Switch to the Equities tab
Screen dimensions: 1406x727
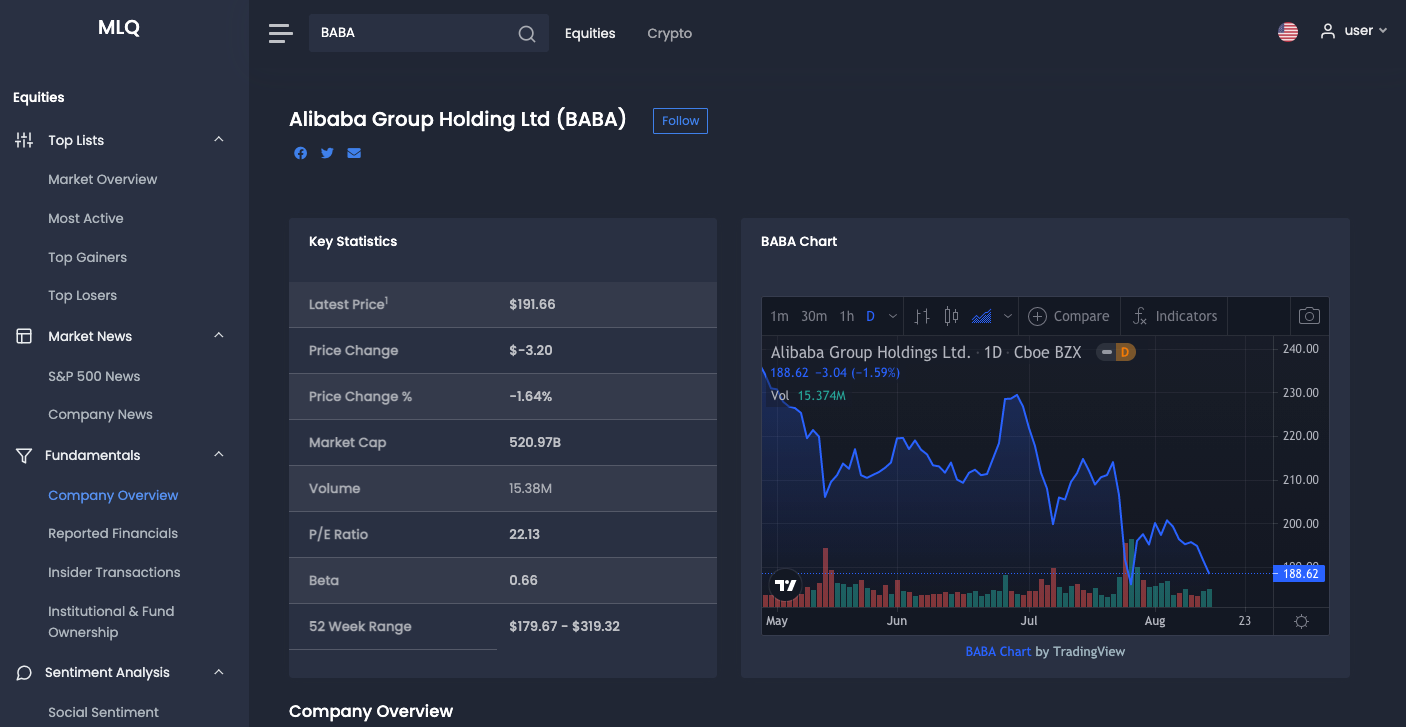tap(590, 33)
